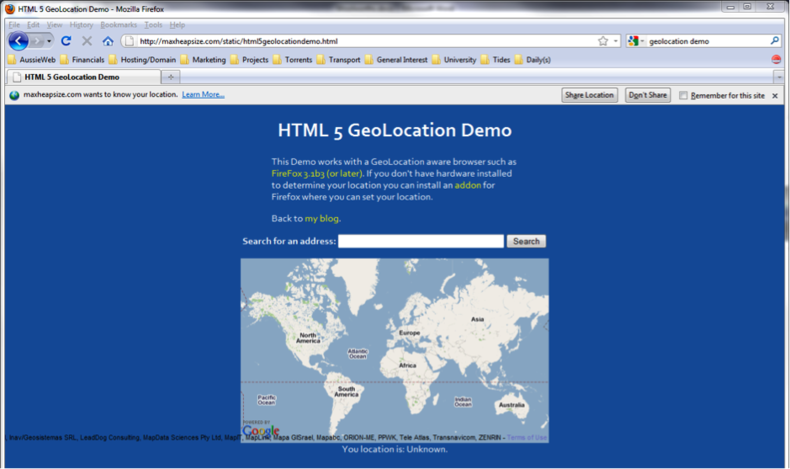The width and height of the screenshot is (790, 469).
Task: Click the page icon in the address bar
Action: 129,41
